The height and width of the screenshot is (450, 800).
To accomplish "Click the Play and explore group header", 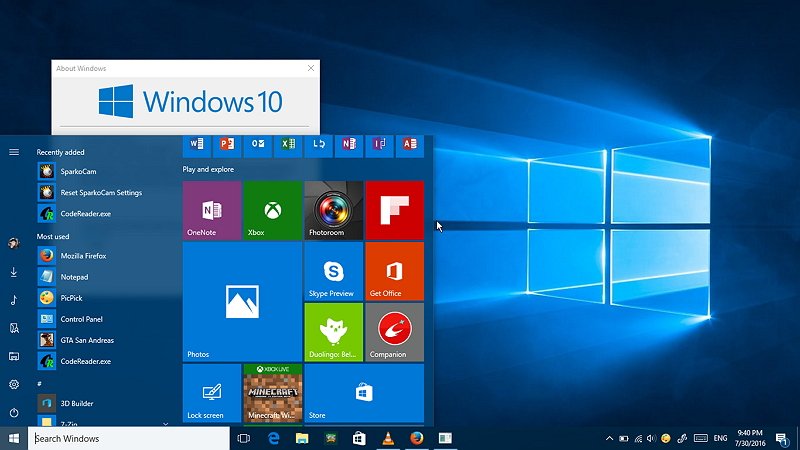I will click(208, 169).
